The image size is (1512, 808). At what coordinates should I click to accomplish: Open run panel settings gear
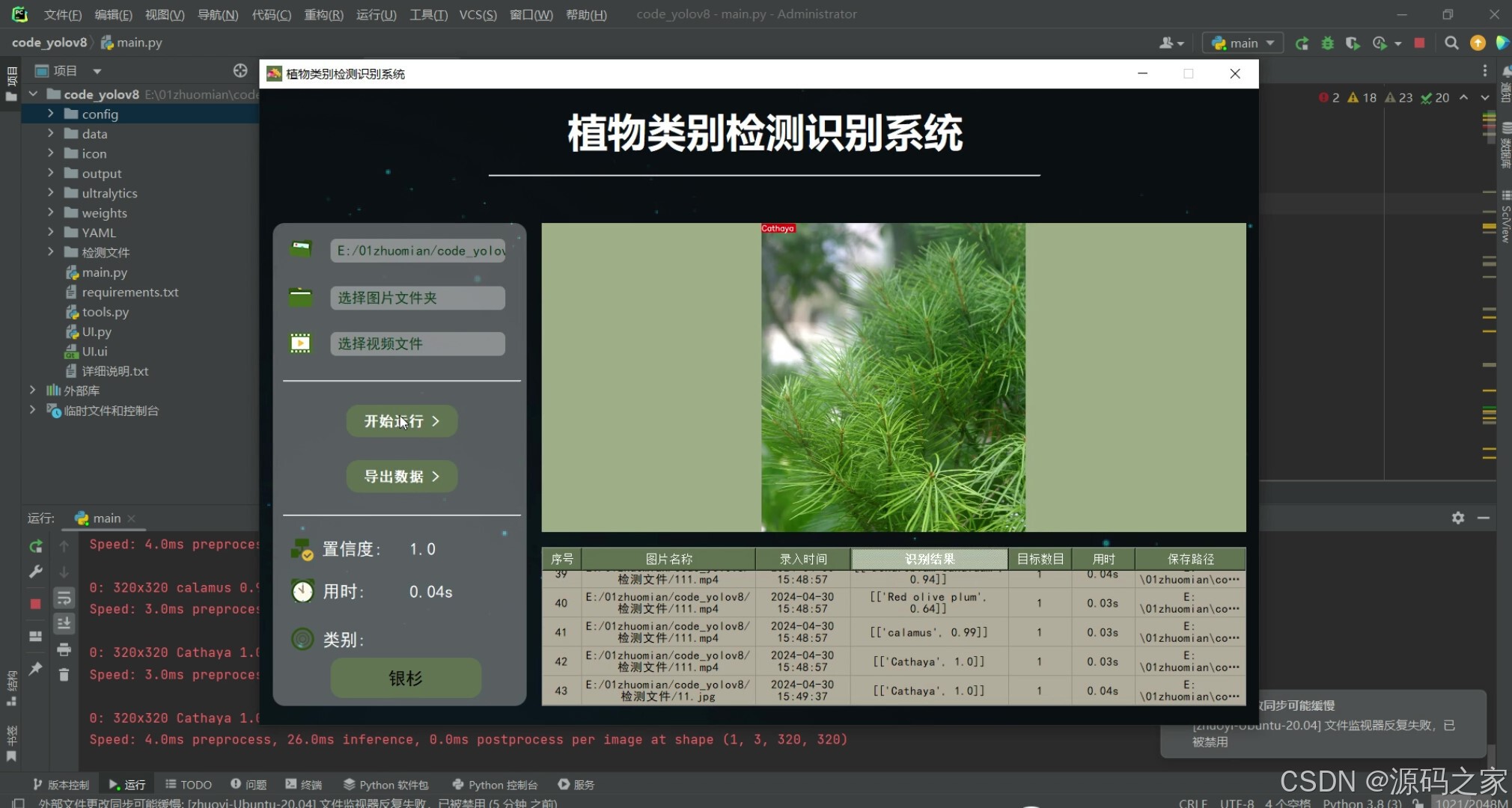(1460, 518)
